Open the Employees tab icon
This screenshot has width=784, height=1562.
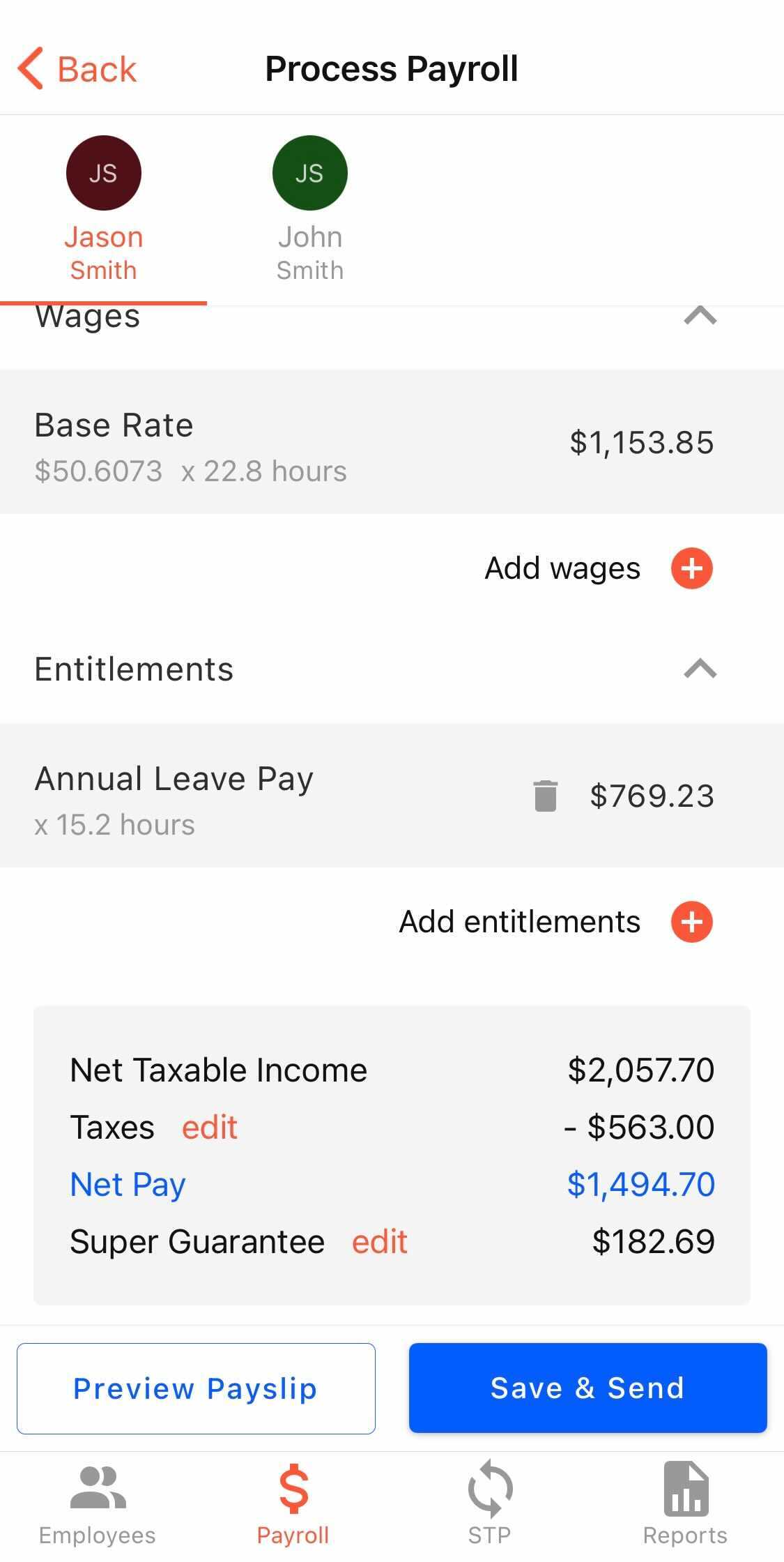pyautogui.click(x=98, y=1489)
